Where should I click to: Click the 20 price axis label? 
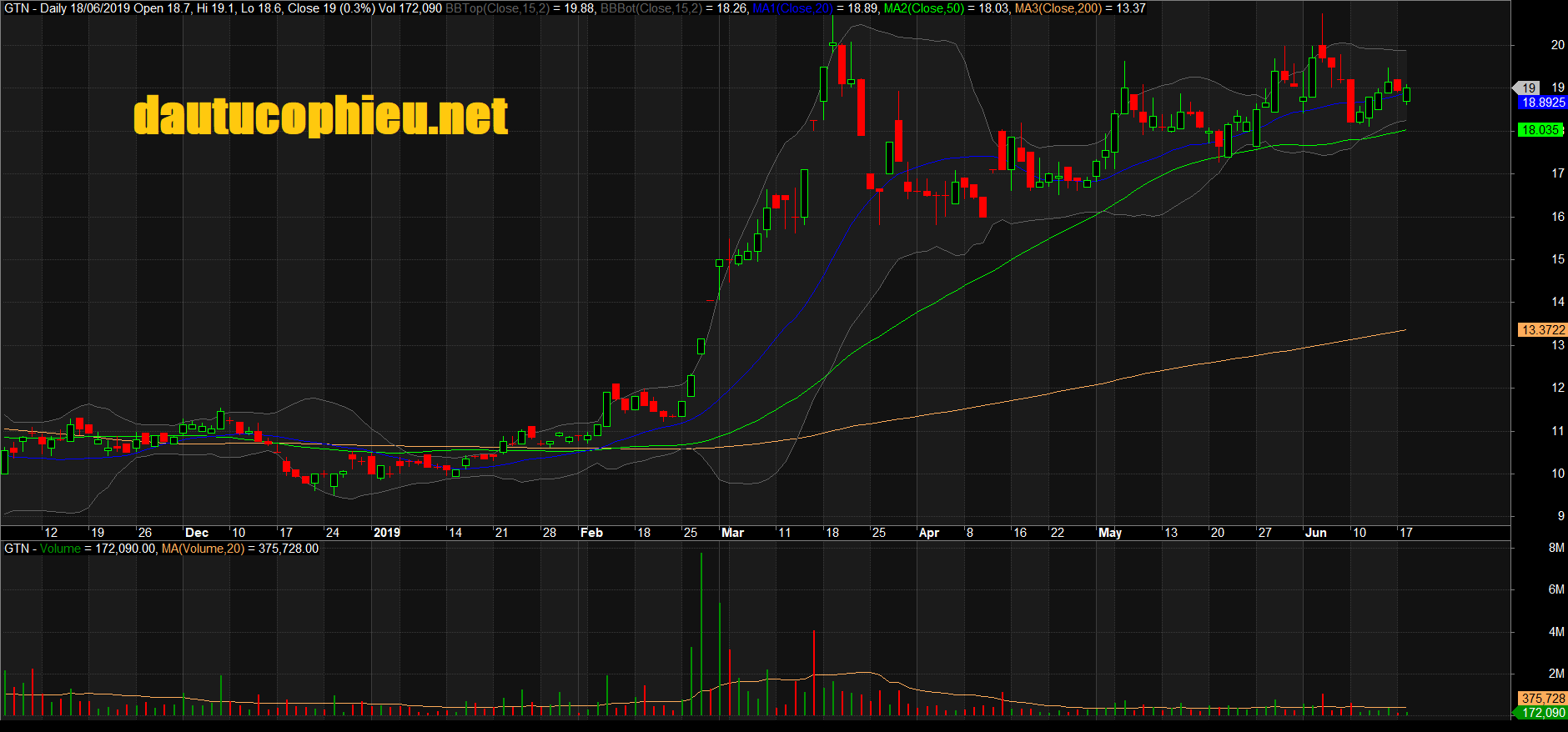[1557, 45]
